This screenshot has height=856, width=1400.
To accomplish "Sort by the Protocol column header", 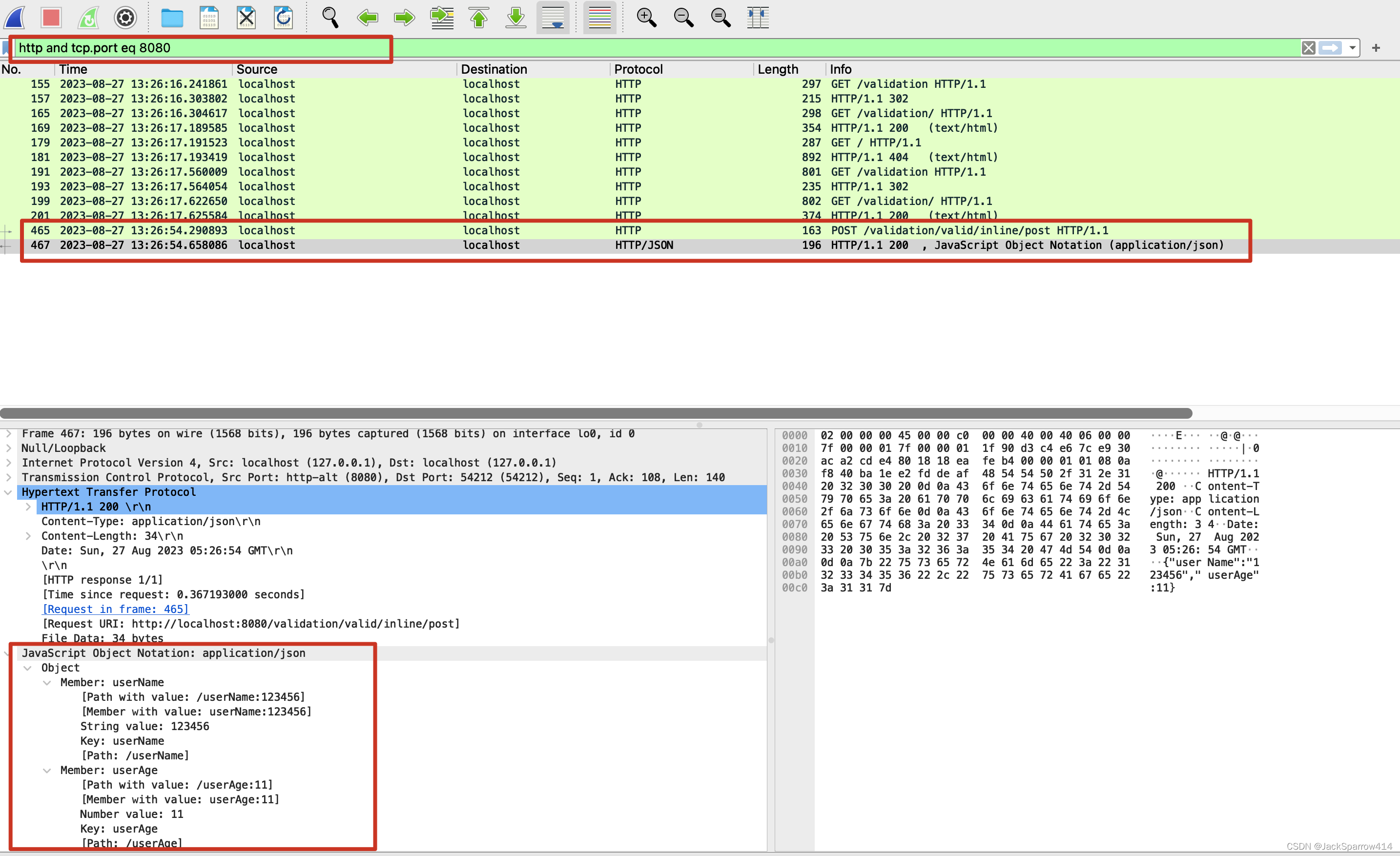I will (x=638, y=69).
